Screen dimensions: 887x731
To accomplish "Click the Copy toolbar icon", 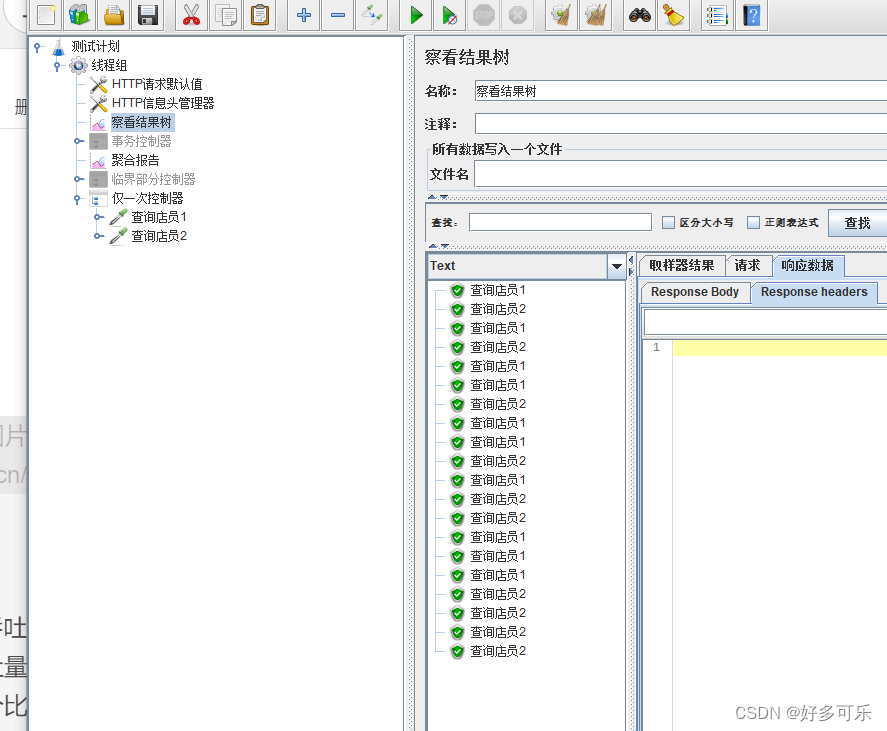I will point(225,15).
